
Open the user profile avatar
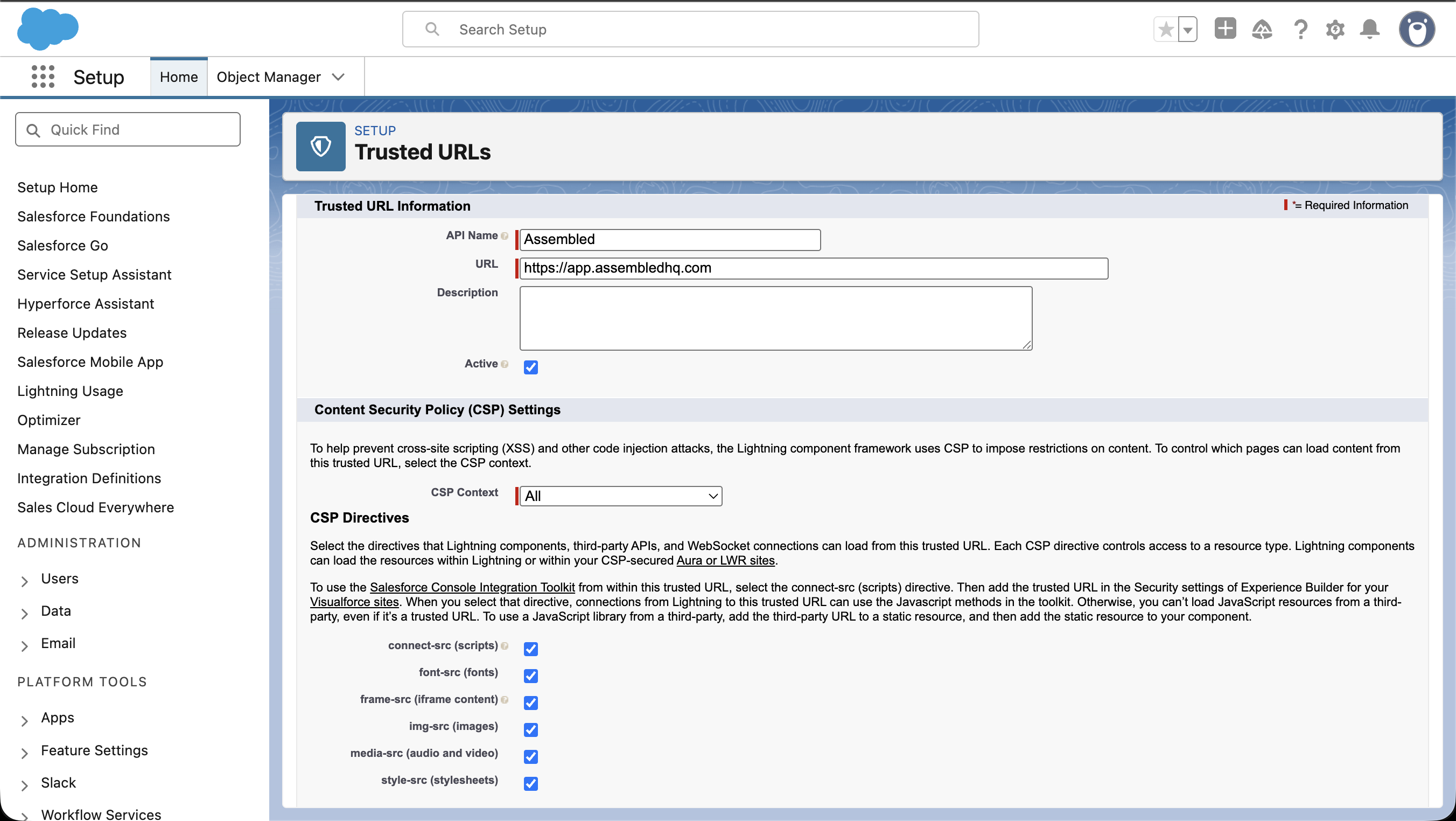pos(1417,29)
